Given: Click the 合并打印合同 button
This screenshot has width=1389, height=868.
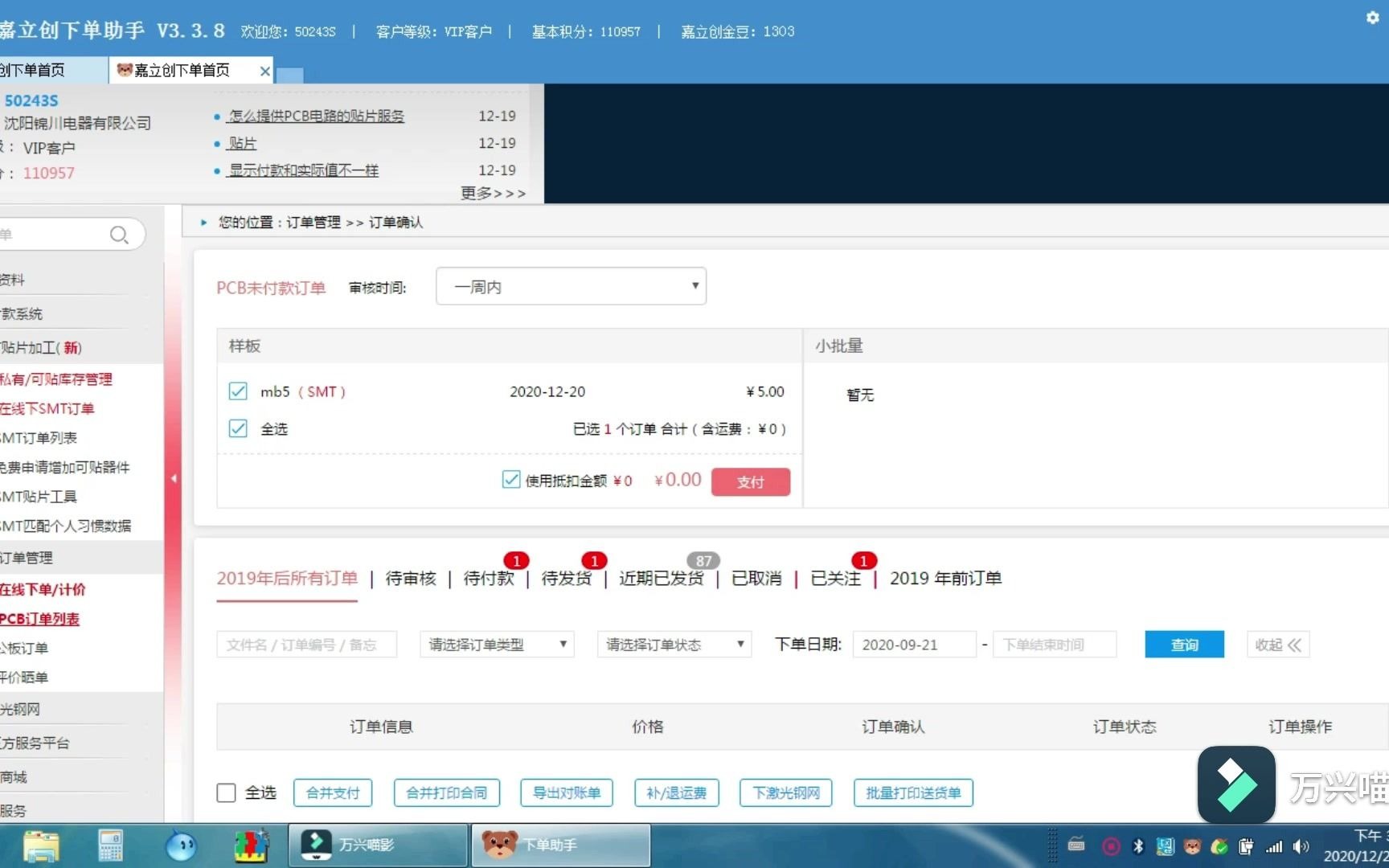Looking at the screenshot, I should pos(447,793).
